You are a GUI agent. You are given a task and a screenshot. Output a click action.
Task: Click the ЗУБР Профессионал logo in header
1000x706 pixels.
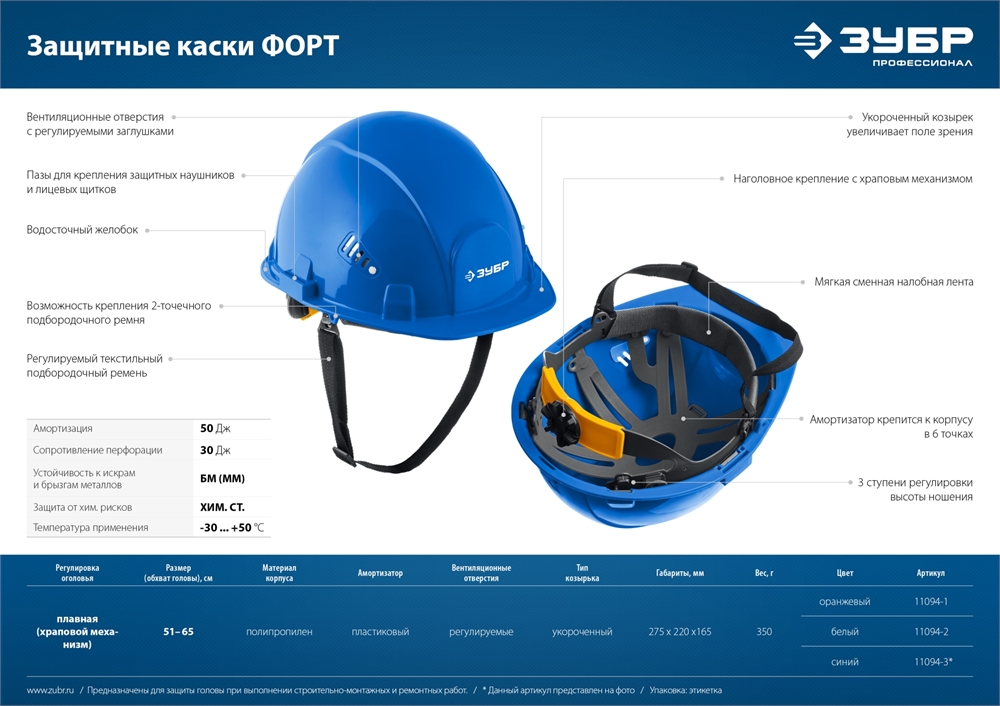[883, 44]
